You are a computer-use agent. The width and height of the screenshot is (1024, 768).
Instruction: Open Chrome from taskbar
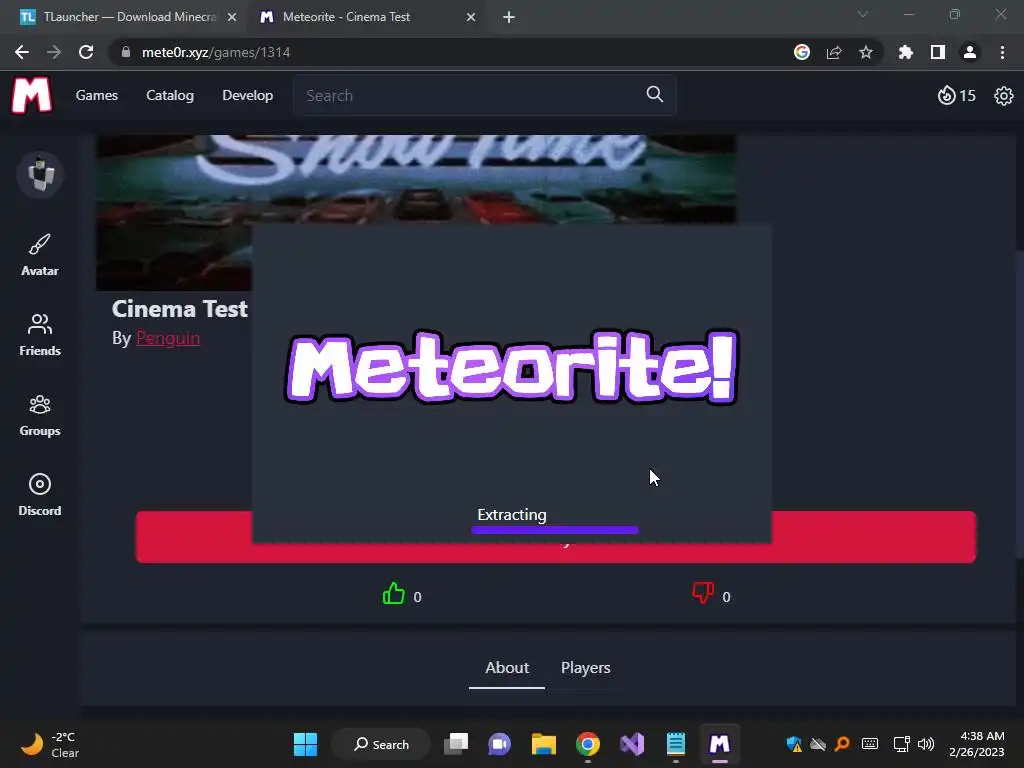pos(588,744)
